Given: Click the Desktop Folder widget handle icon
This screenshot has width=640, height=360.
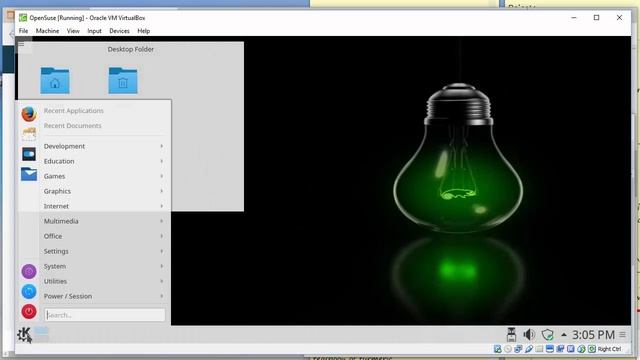Looking at the screenshot, I should (21, 44).
